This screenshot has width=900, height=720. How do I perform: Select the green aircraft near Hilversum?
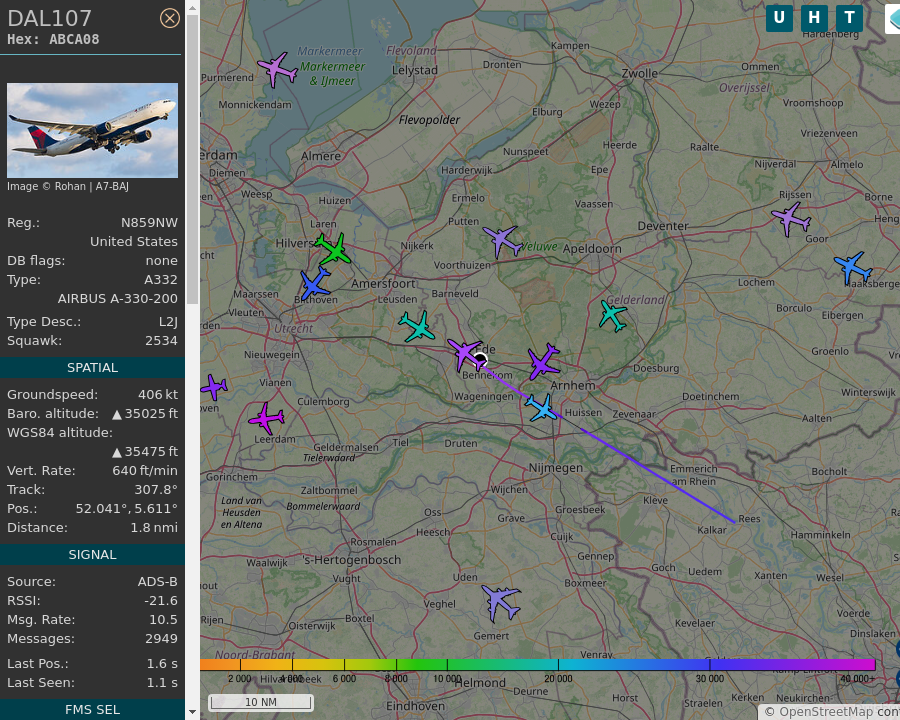tap(333, 249)
